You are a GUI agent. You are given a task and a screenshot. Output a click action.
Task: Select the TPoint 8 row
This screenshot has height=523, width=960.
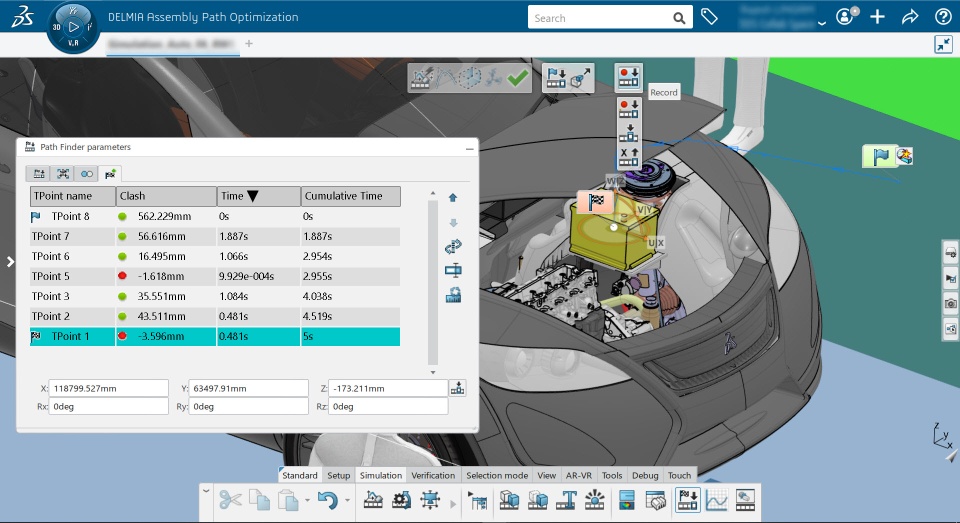tap(215, 216)
